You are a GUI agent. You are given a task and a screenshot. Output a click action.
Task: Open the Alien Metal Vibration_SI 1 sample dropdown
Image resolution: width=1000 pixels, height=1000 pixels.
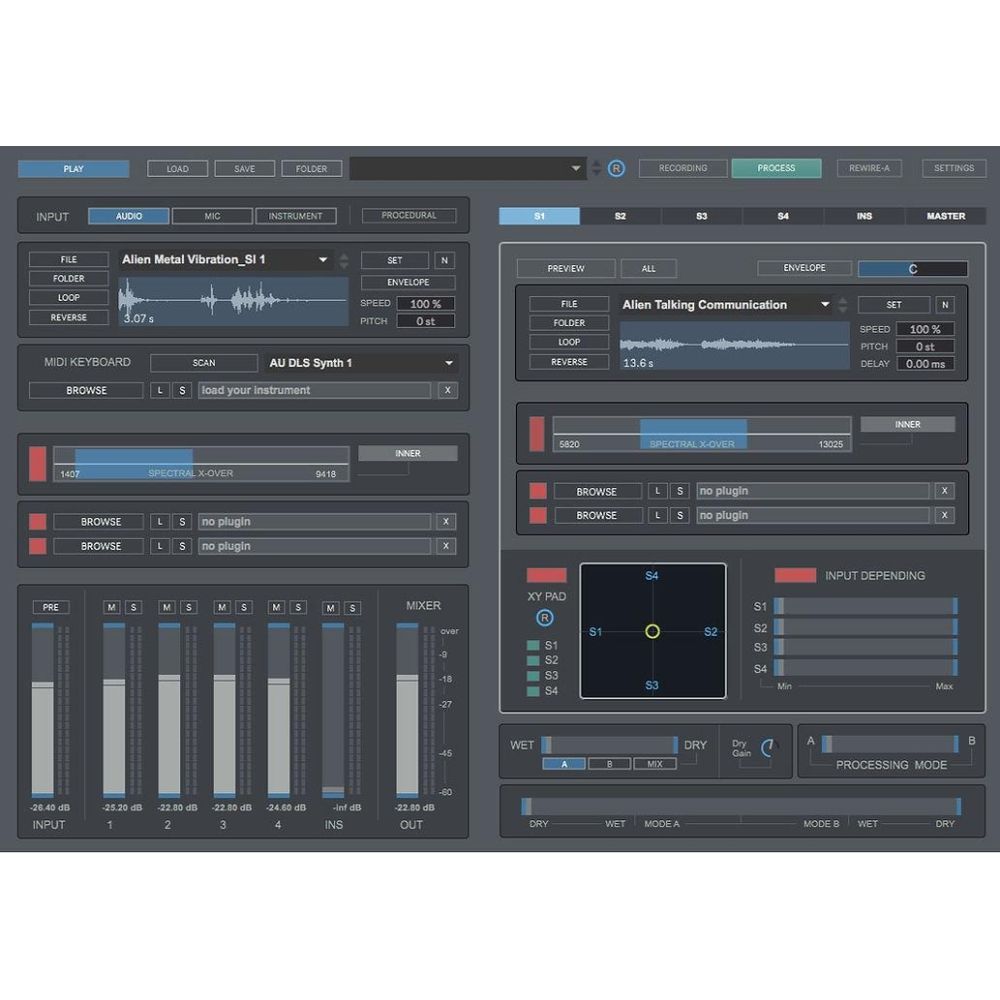coord(323,259)
